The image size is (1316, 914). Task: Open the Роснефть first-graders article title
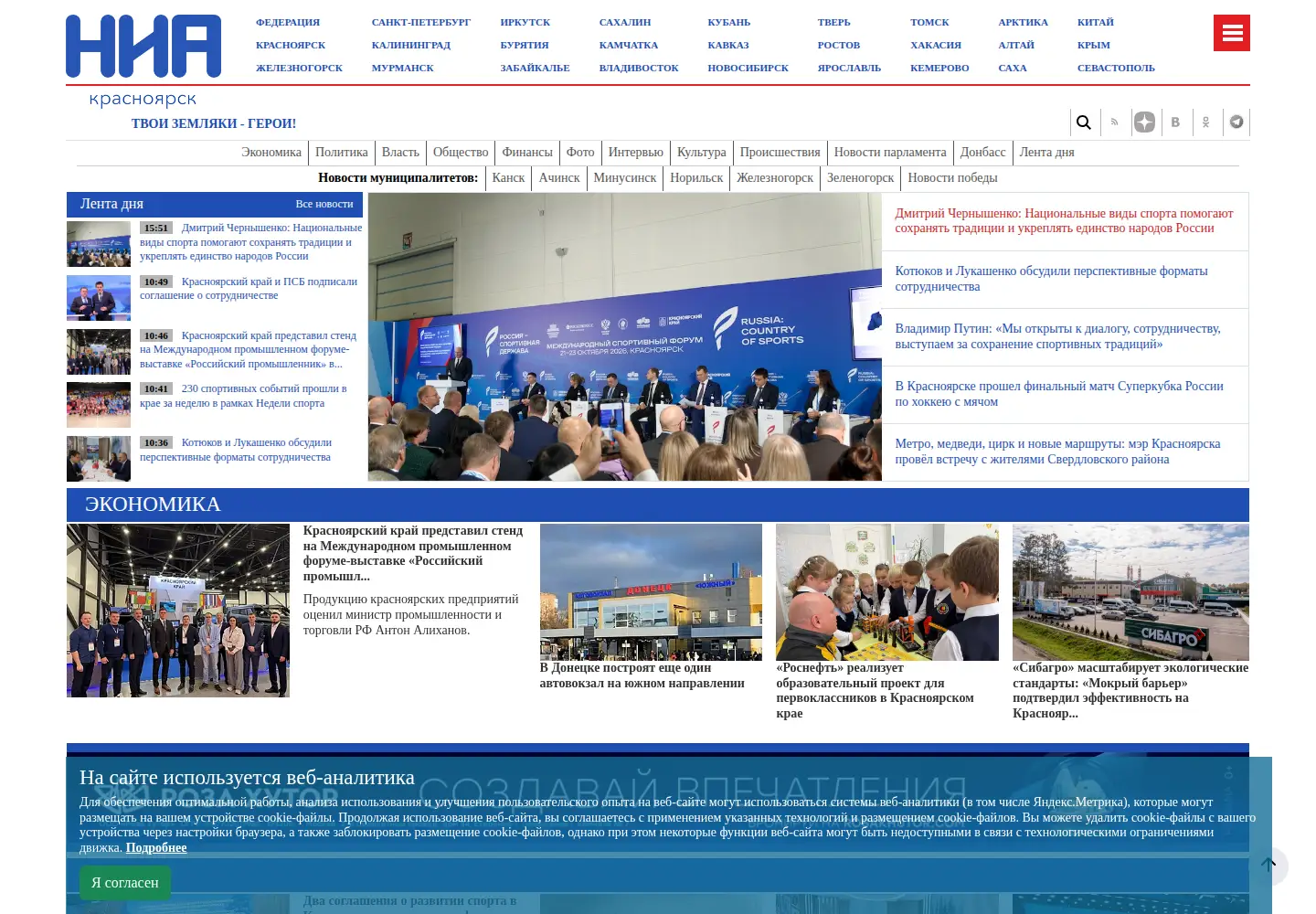click(875, 691)
